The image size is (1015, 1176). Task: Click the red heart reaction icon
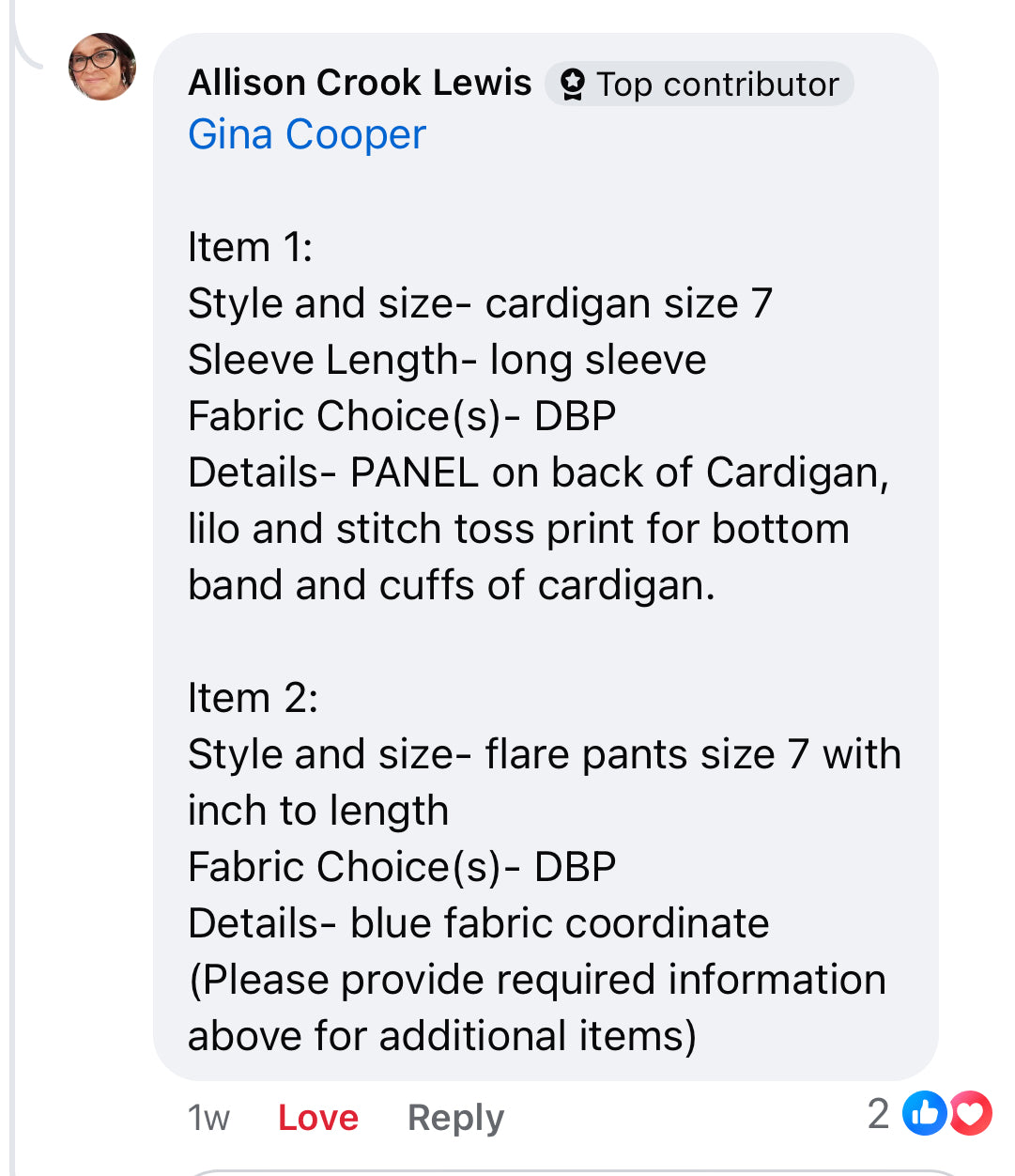coord(971,1114)
